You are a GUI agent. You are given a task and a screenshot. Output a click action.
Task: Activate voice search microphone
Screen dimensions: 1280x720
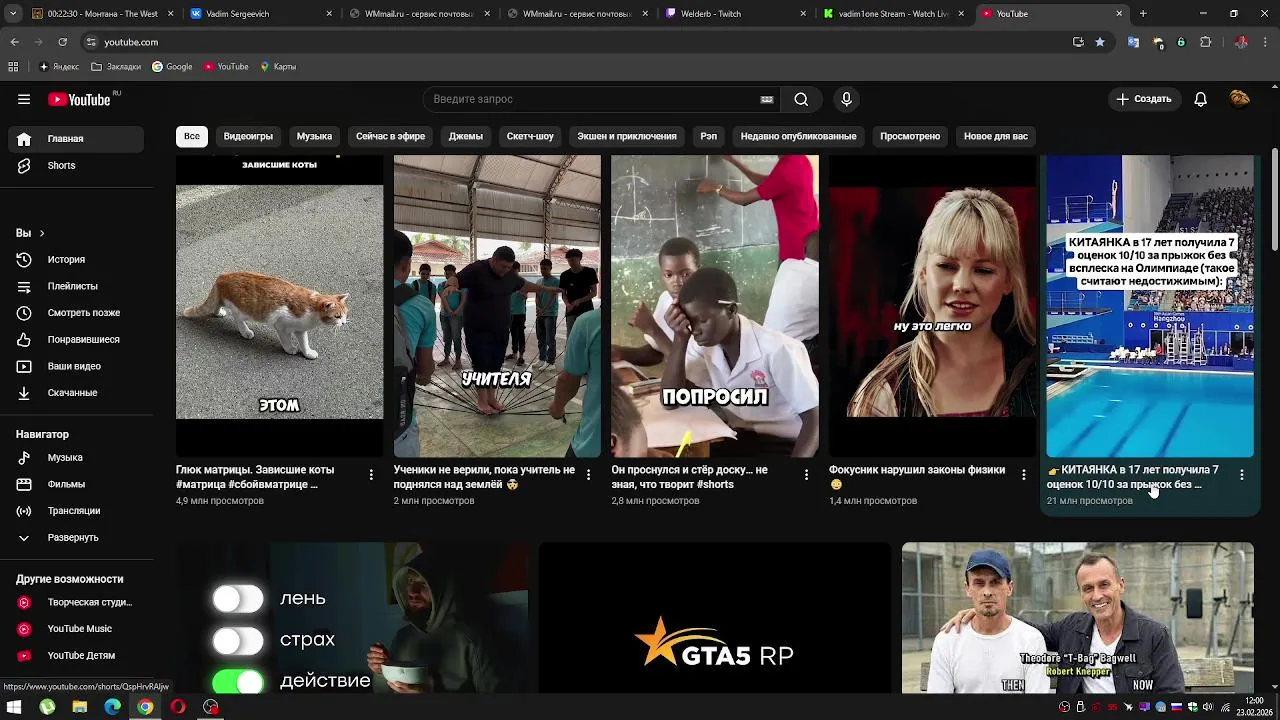click(x=846, y=99)
